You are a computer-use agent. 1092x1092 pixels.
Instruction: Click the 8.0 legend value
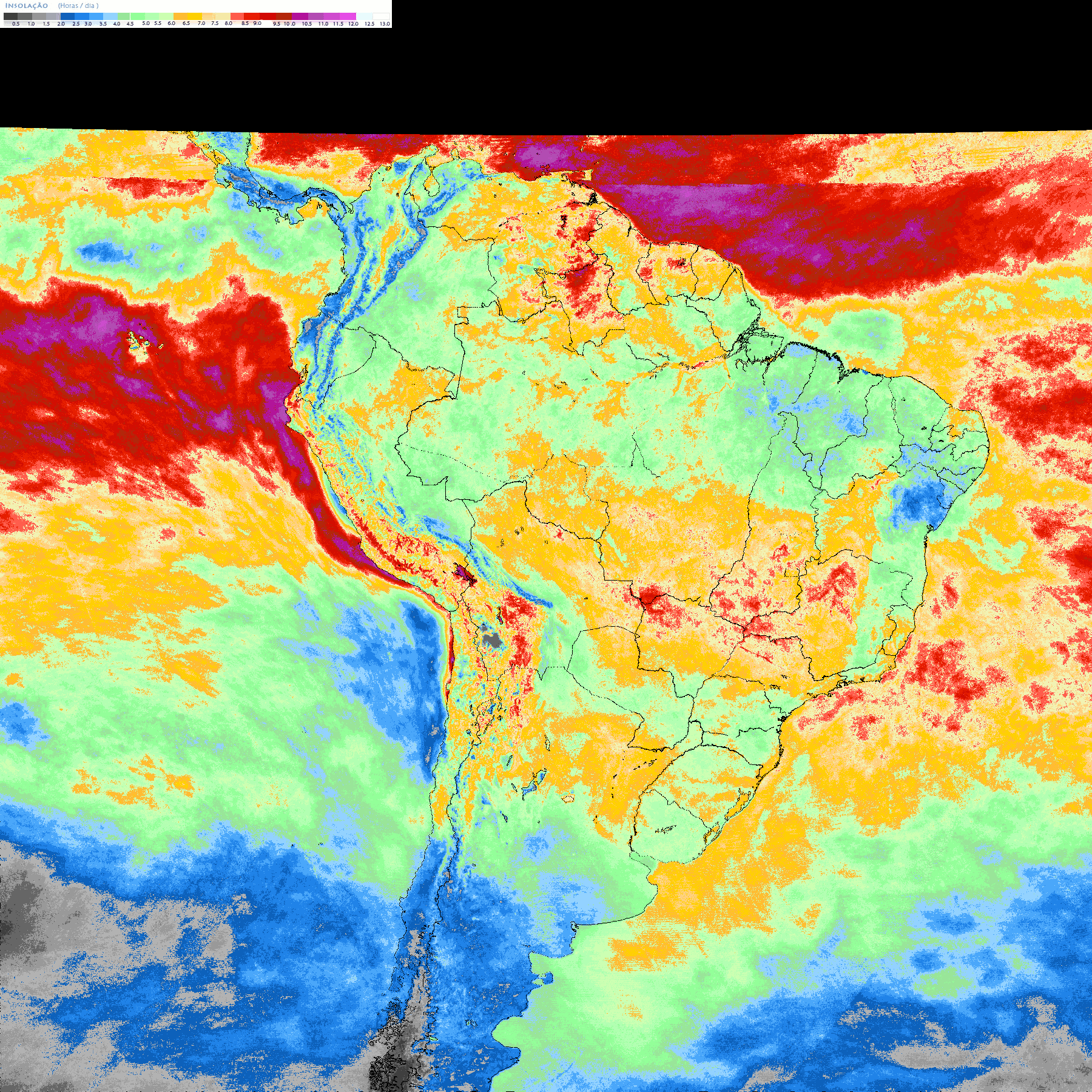pyautogui.click(x=229, y=23)
